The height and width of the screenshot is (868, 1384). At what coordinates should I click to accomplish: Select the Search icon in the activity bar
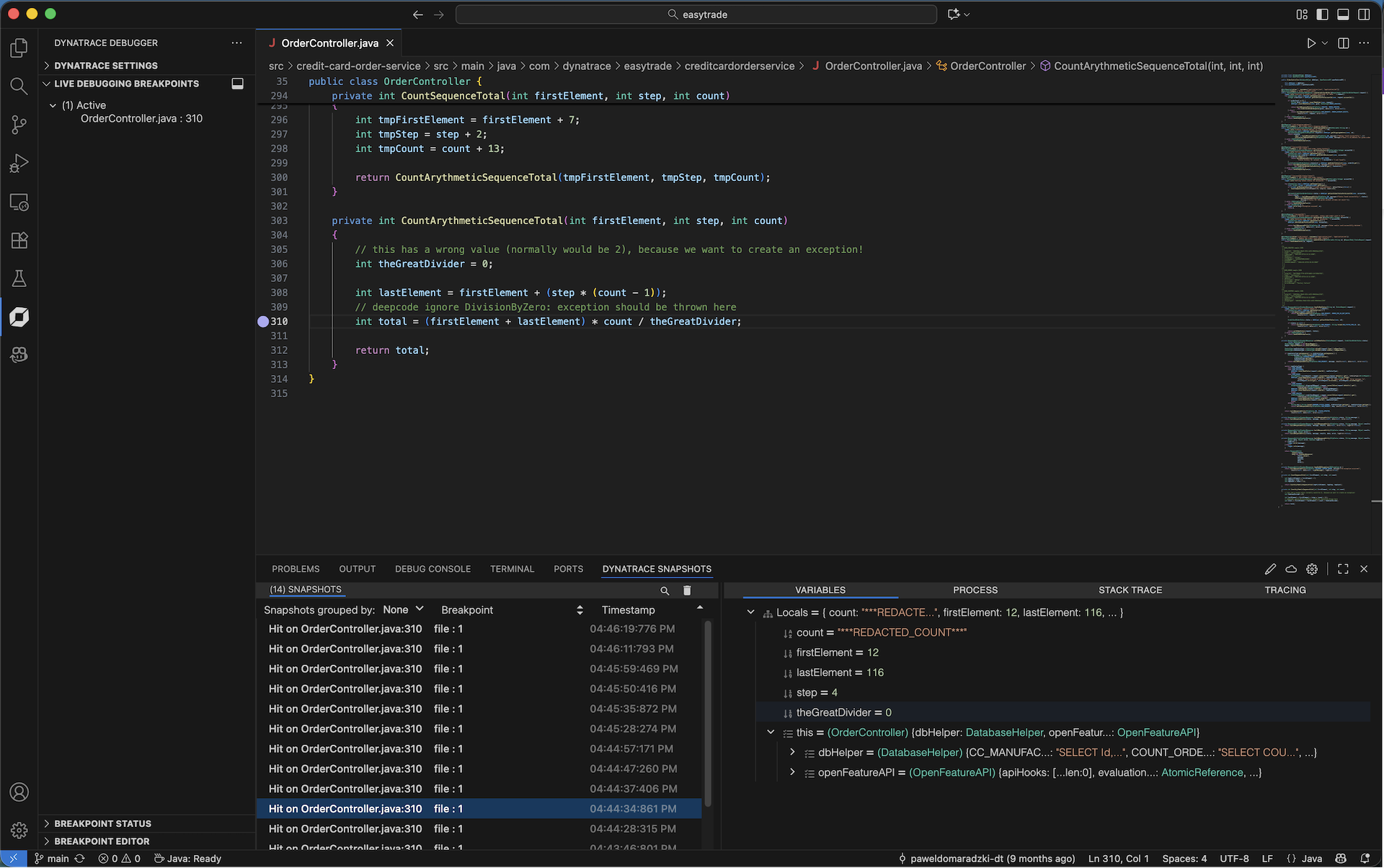click(x=19, y=86)
